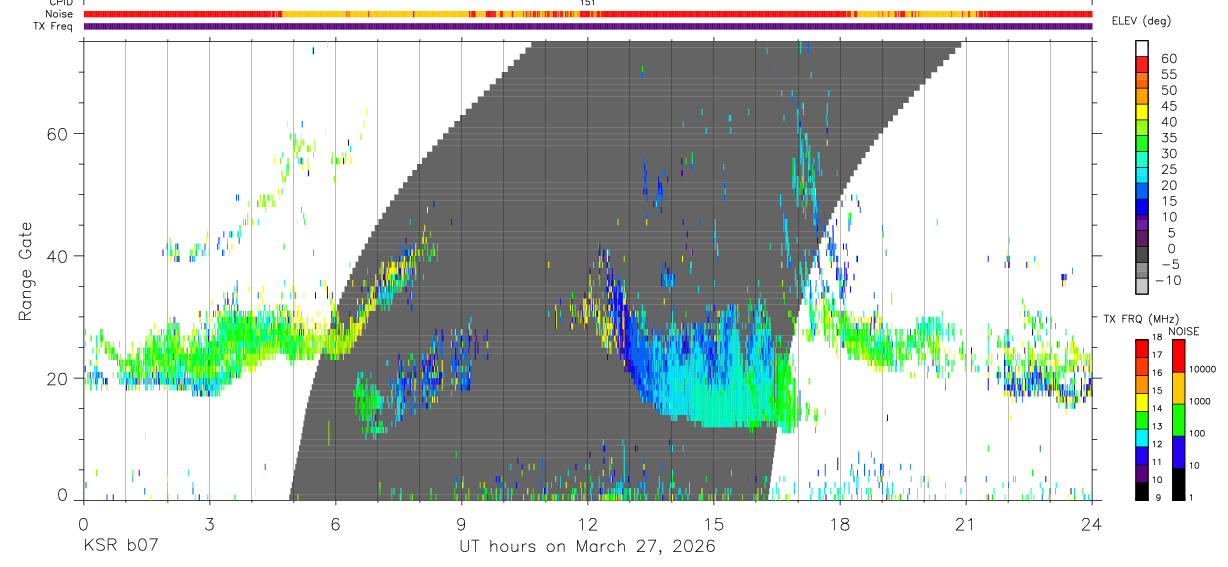Screen dimensions: 1228x567
Task: Click the "Noise" row label at top left
Action: (59, 14)
